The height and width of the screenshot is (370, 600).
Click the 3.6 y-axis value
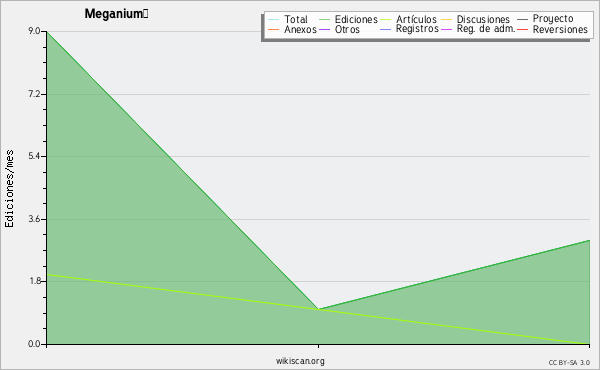(34, 219)
